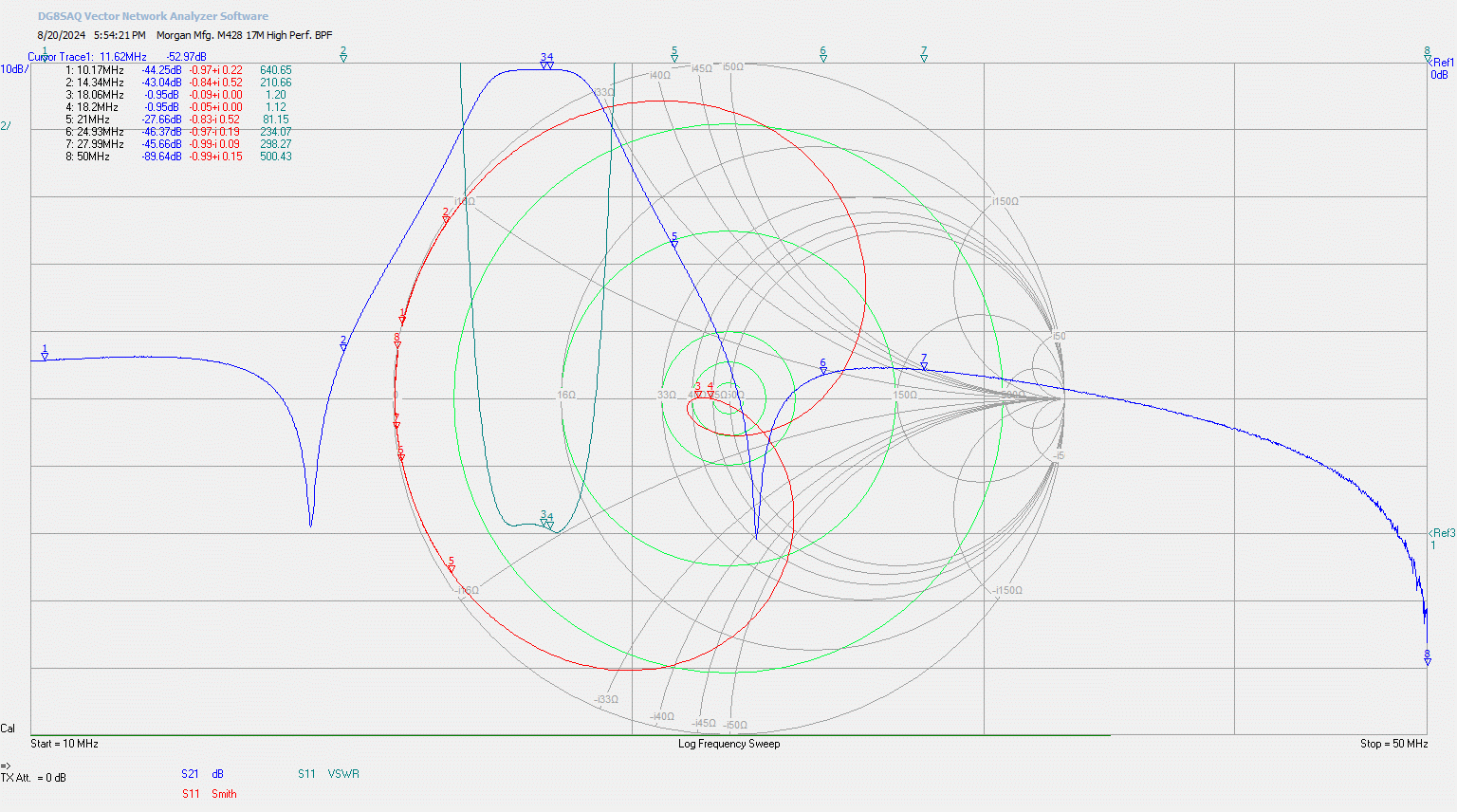The height and width of the screenshot is (812, 1457).
Task: Select blue S21 marker 2 on rising slope
Action: coord(343,343)
